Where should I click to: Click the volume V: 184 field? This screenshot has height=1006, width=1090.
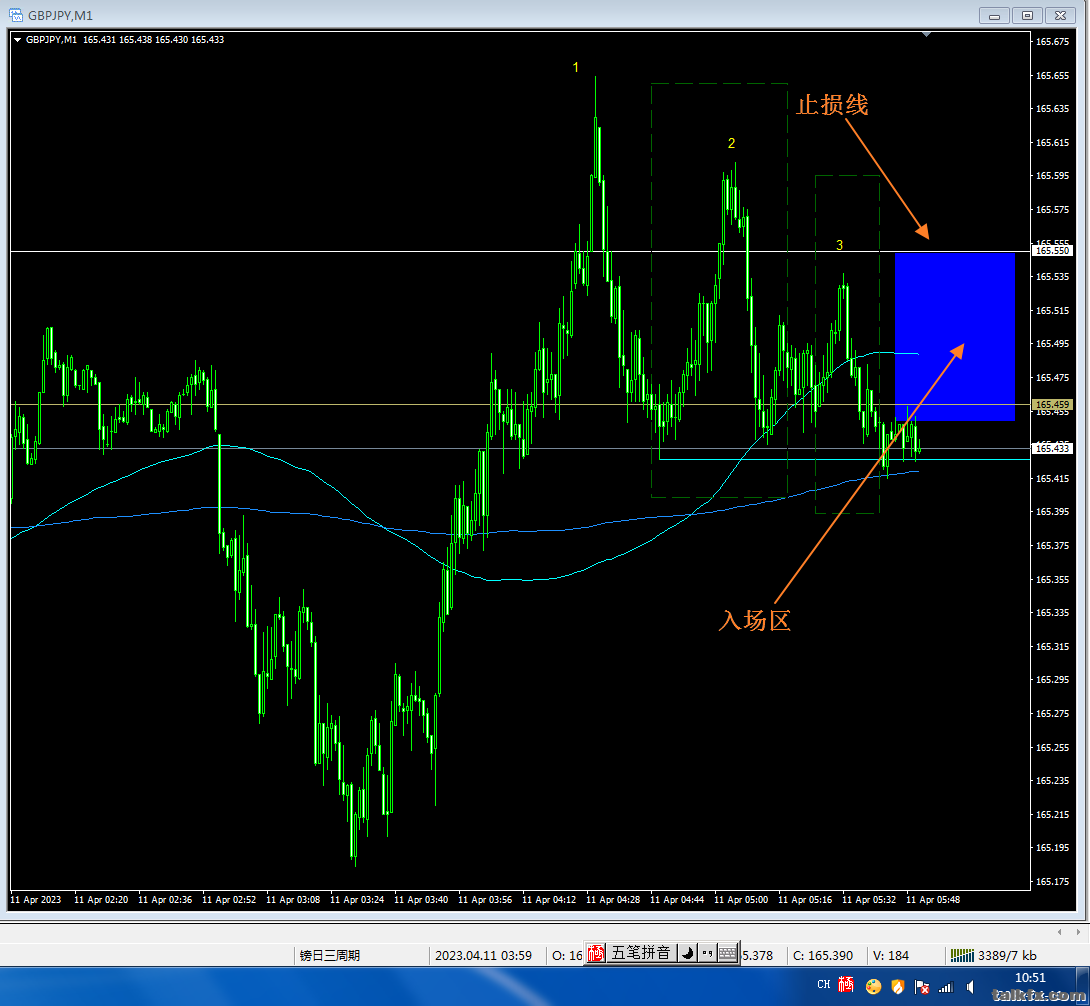point(891,955)
